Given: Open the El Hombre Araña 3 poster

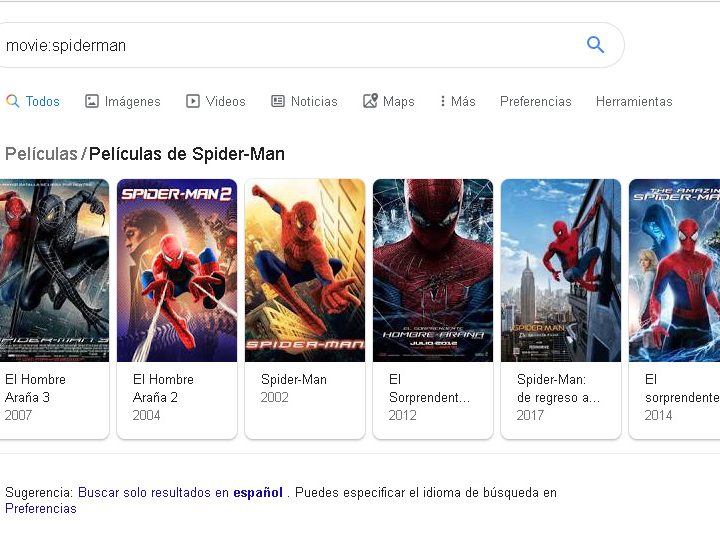Looking at the screenshot, I should click(54, 270).
